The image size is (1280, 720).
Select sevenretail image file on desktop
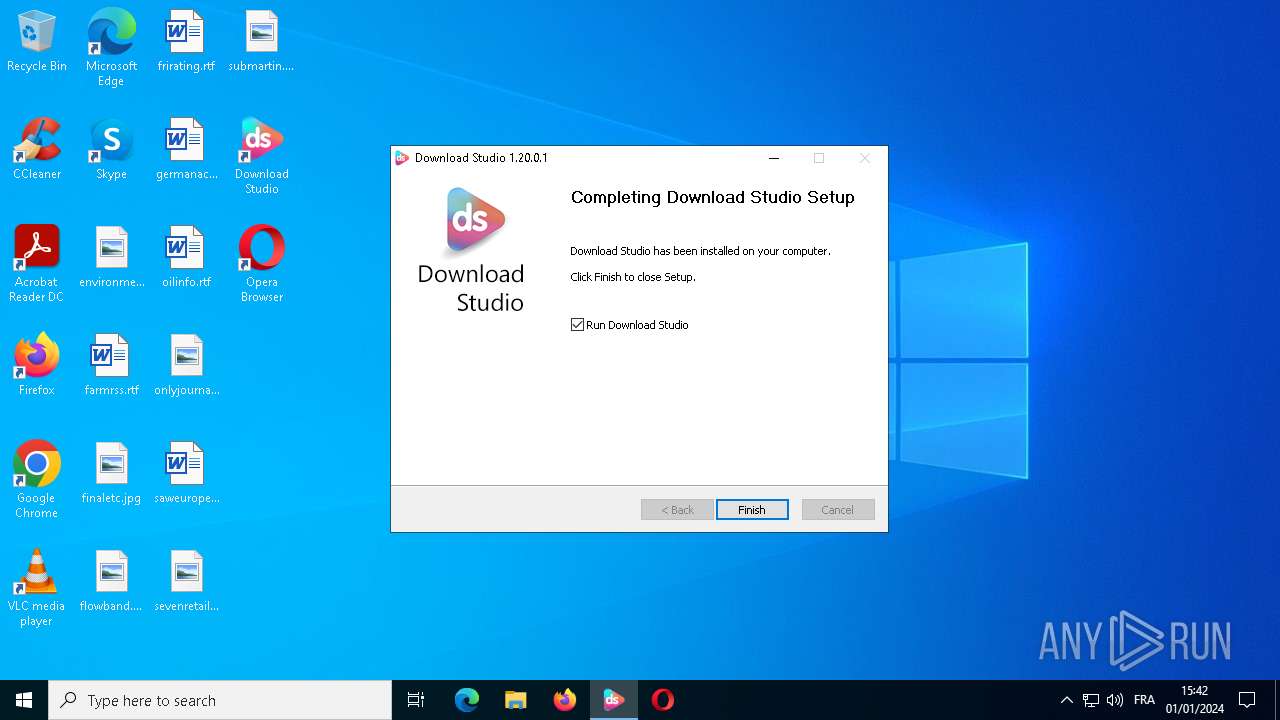pyautogui.click(x=186, y=582)
